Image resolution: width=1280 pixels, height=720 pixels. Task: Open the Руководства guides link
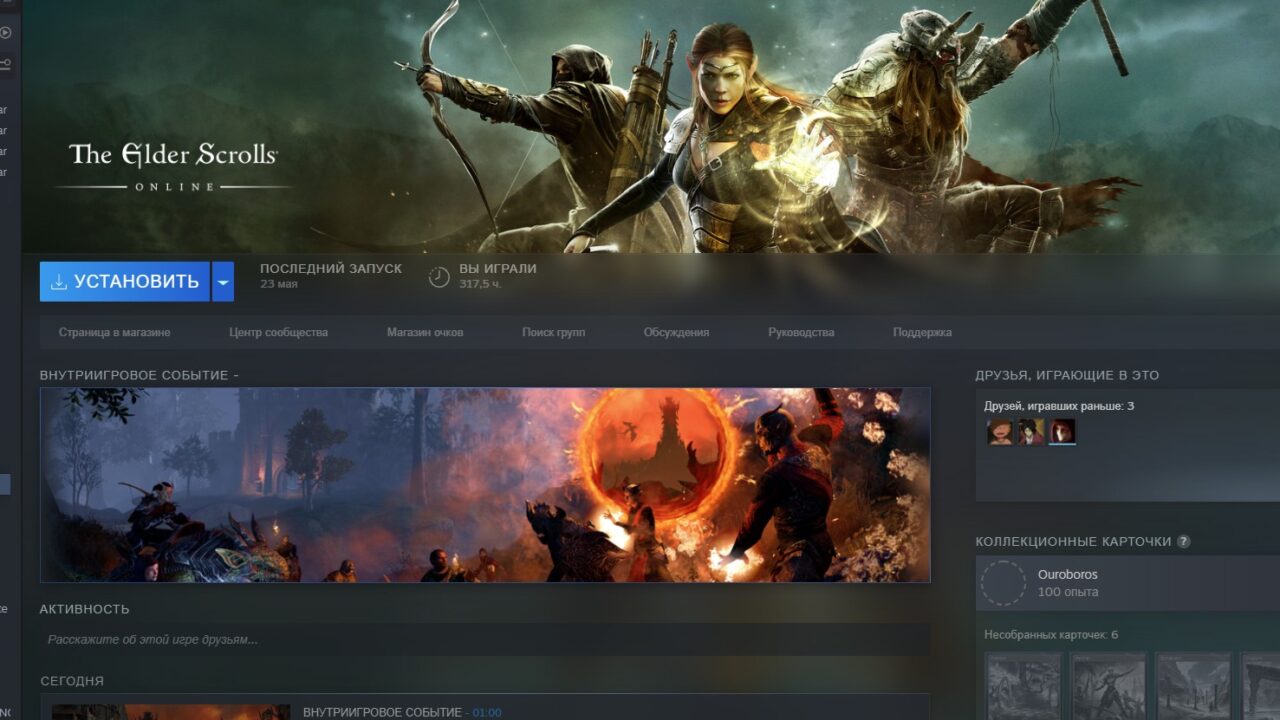click(x=801, y=332)
